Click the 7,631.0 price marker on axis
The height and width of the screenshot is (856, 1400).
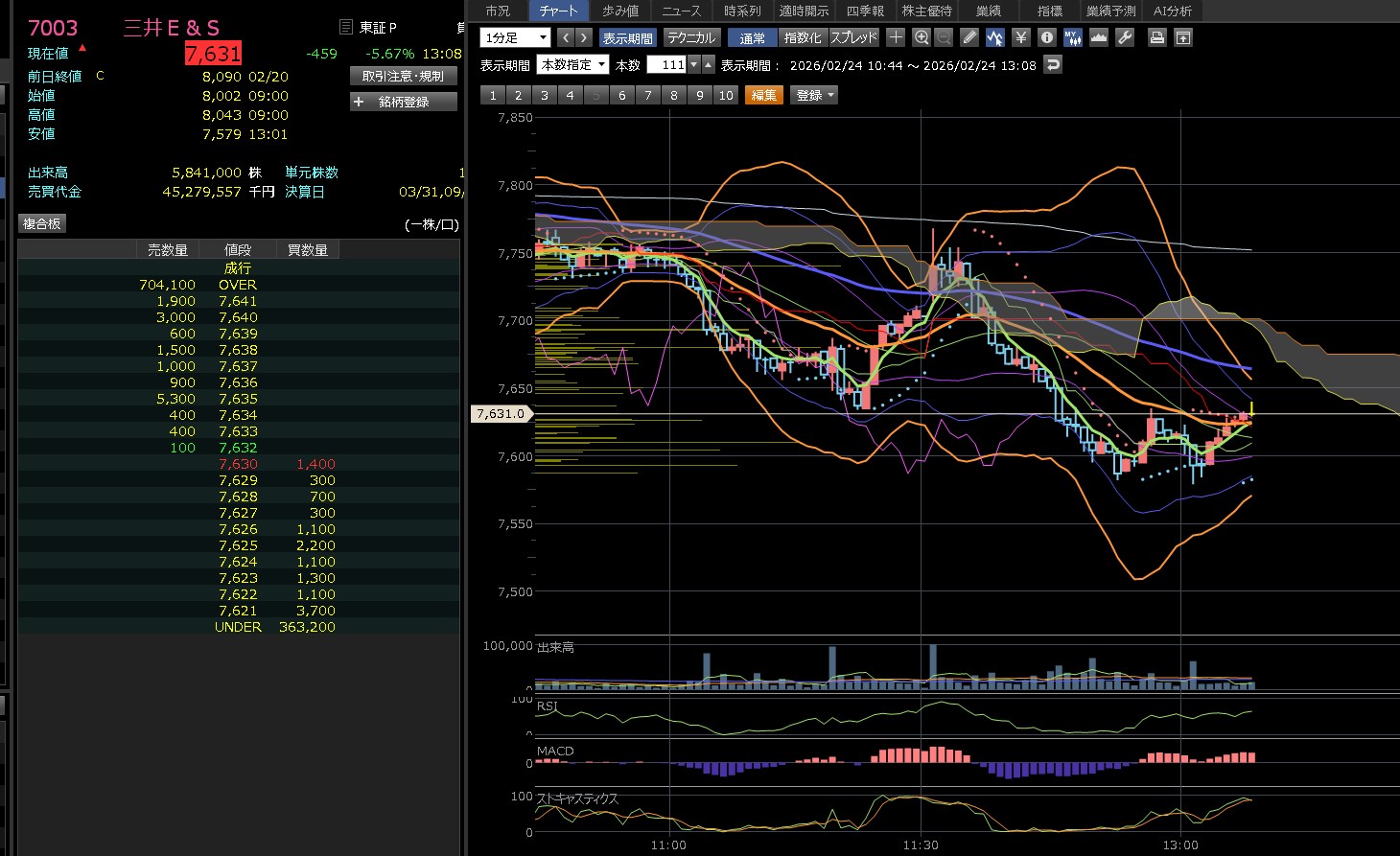pyautogui.click(x=501, y=413)
